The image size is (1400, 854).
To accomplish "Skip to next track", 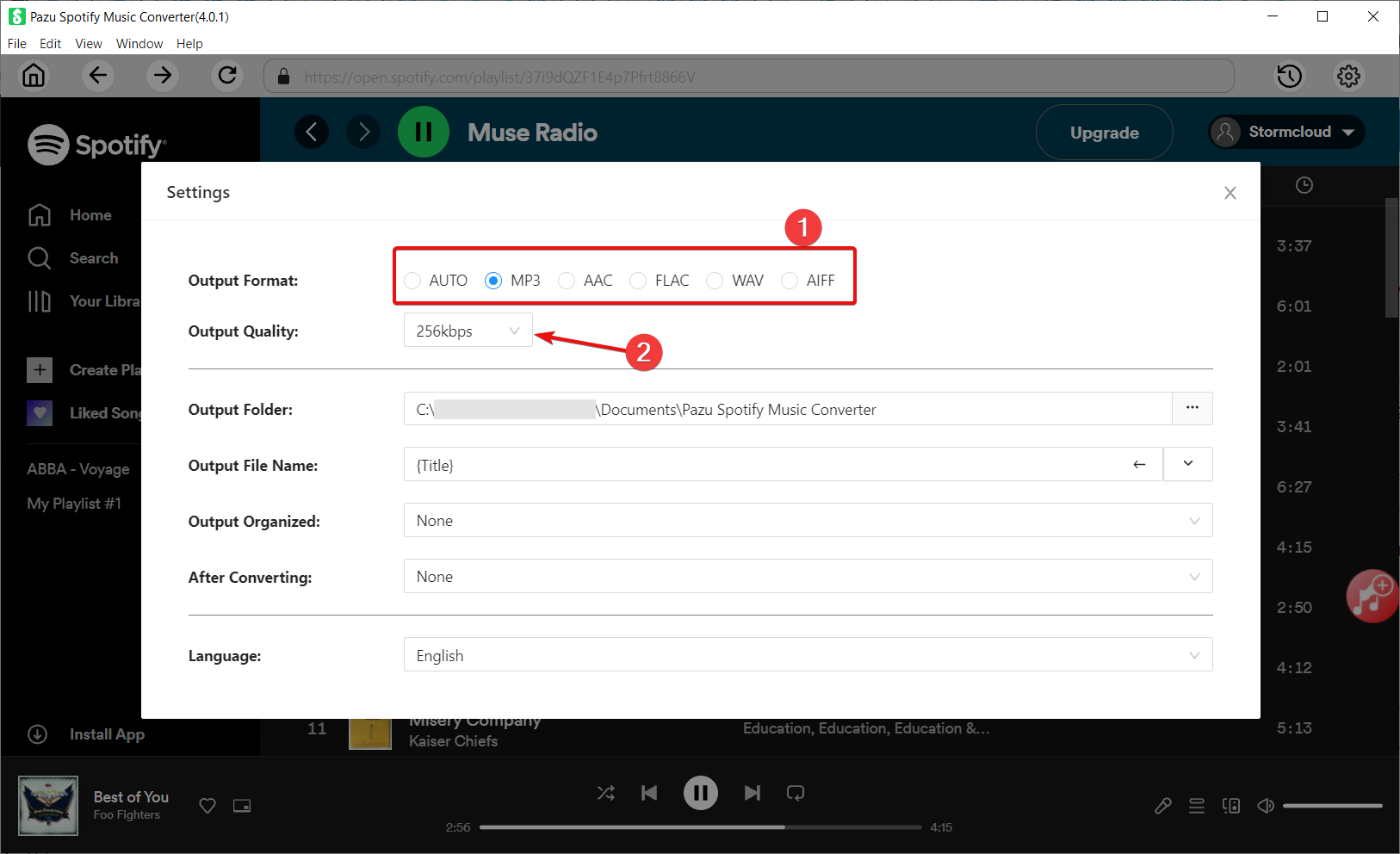I will coord(753,793).
